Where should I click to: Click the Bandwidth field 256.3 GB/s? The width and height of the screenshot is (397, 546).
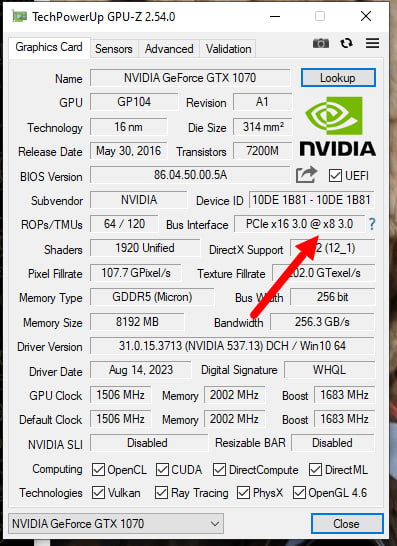click(x=322, y=321)
